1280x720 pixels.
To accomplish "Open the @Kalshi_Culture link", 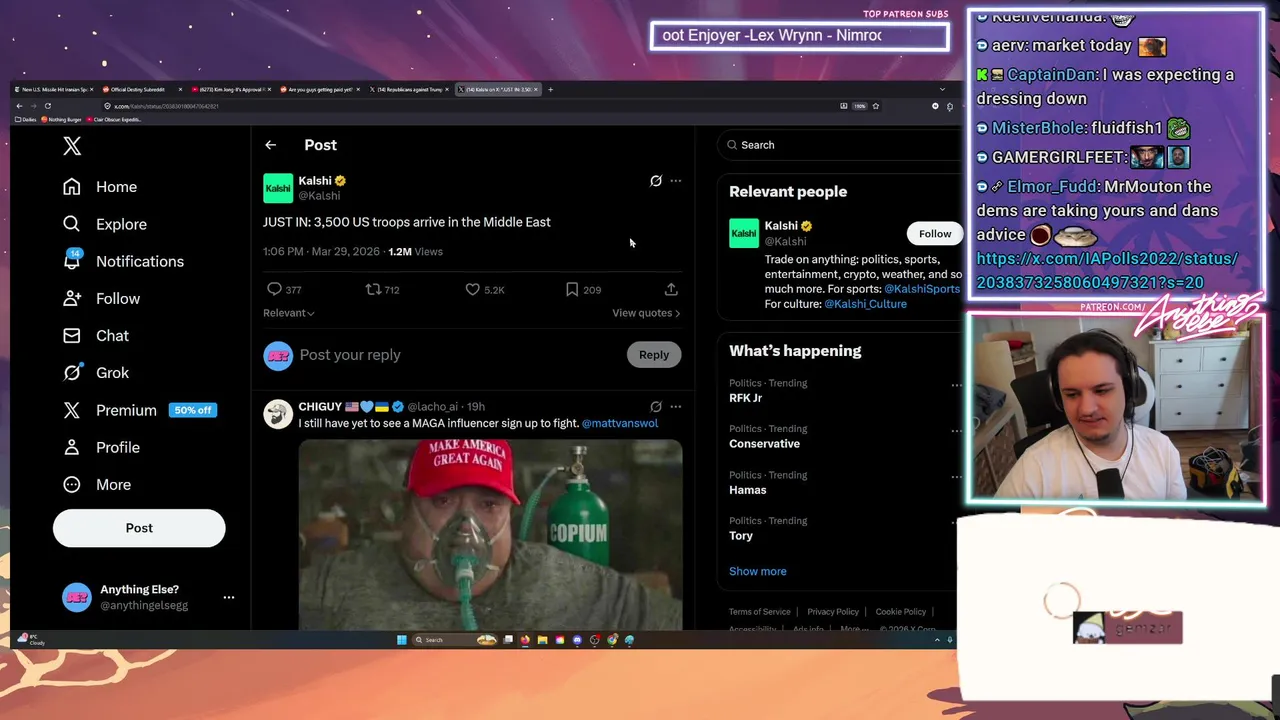I will click(x=865, y=304).
